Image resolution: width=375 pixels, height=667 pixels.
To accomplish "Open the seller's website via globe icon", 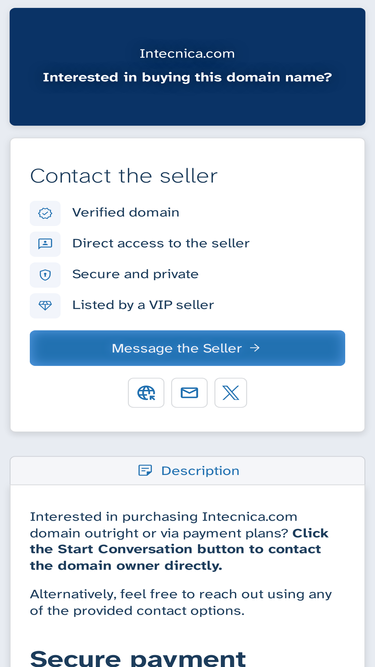I will pyautogui.click(x=146, y=393).
